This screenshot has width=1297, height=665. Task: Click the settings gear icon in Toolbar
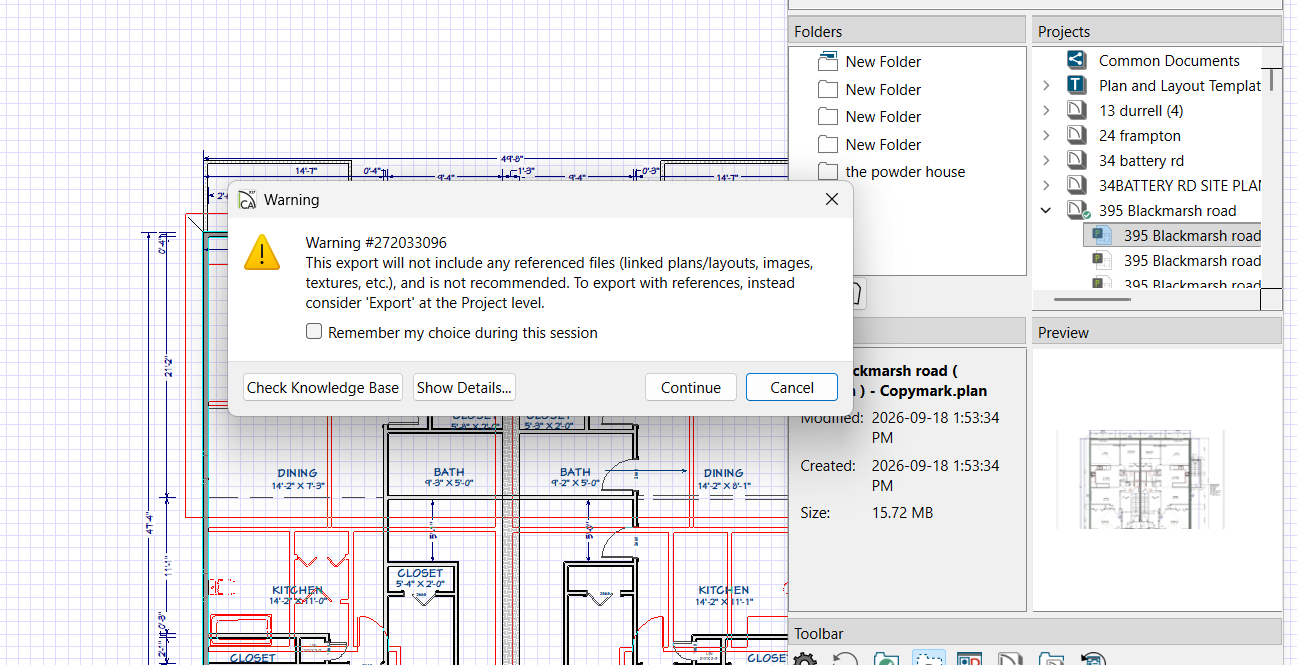(x=804, y=658)
